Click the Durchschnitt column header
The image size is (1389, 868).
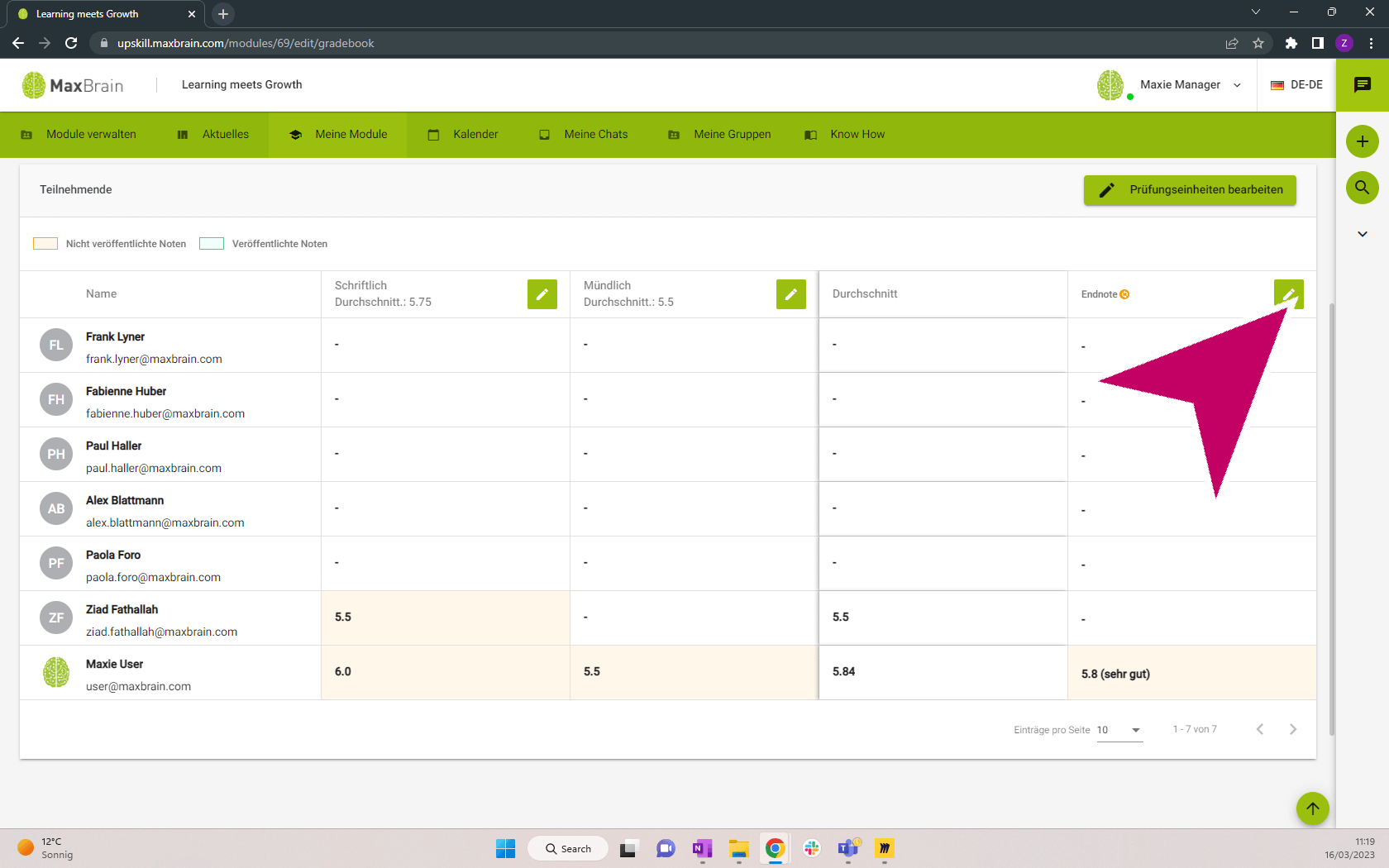click(865, 293)
